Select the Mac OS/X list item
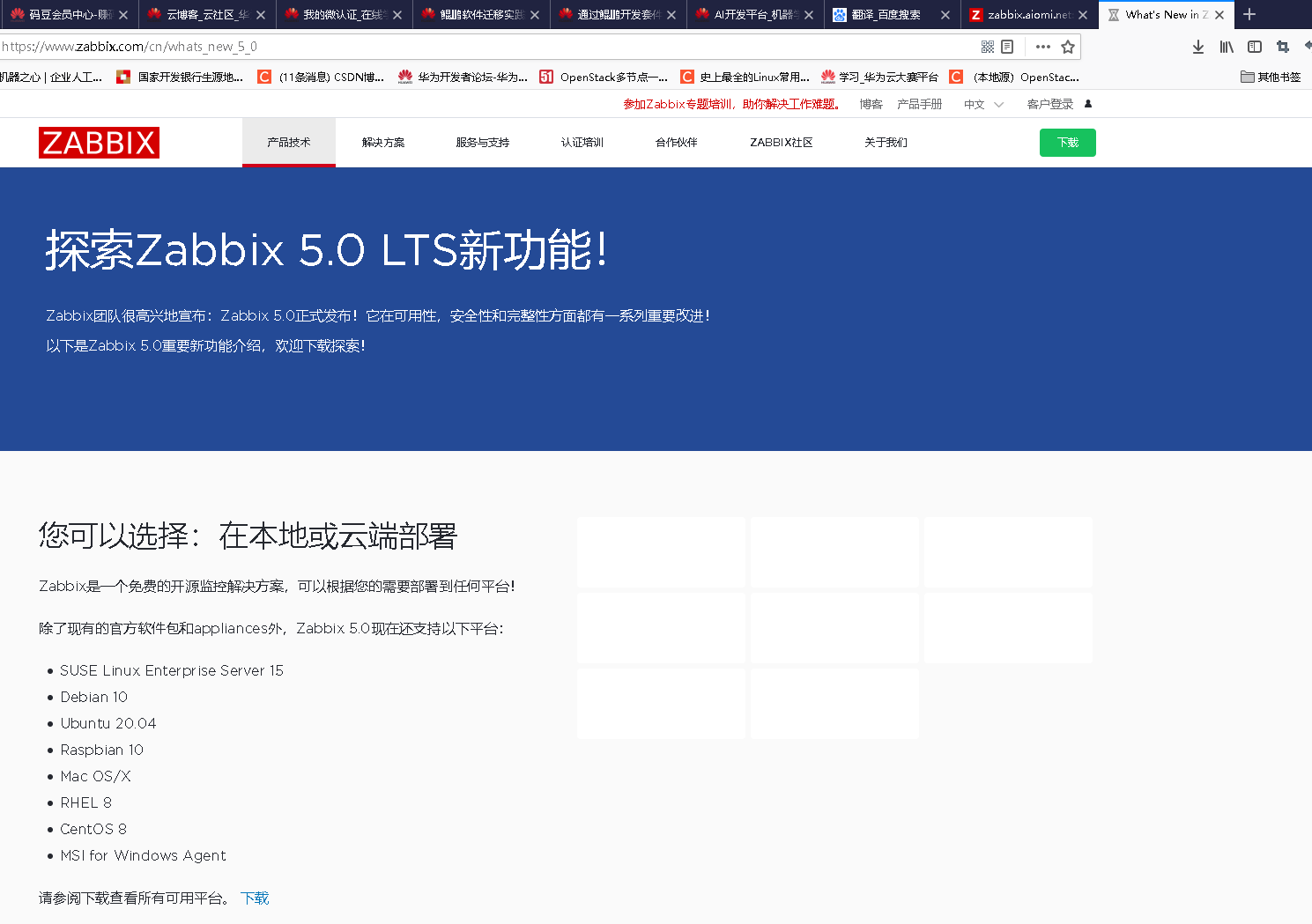The image size is (1312, 924). pyautogui.click(x=96, y=776)
